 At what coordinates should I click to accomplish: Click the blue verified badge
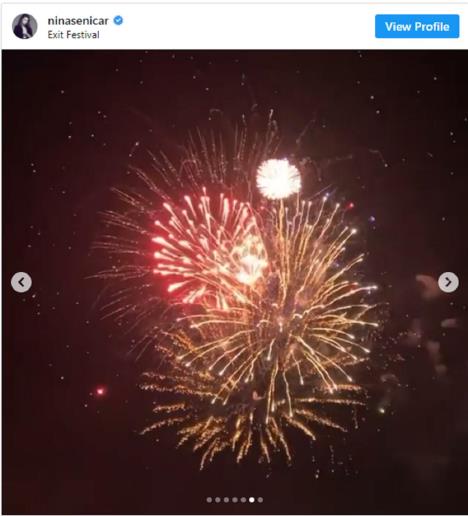click(x=118, y=21)
